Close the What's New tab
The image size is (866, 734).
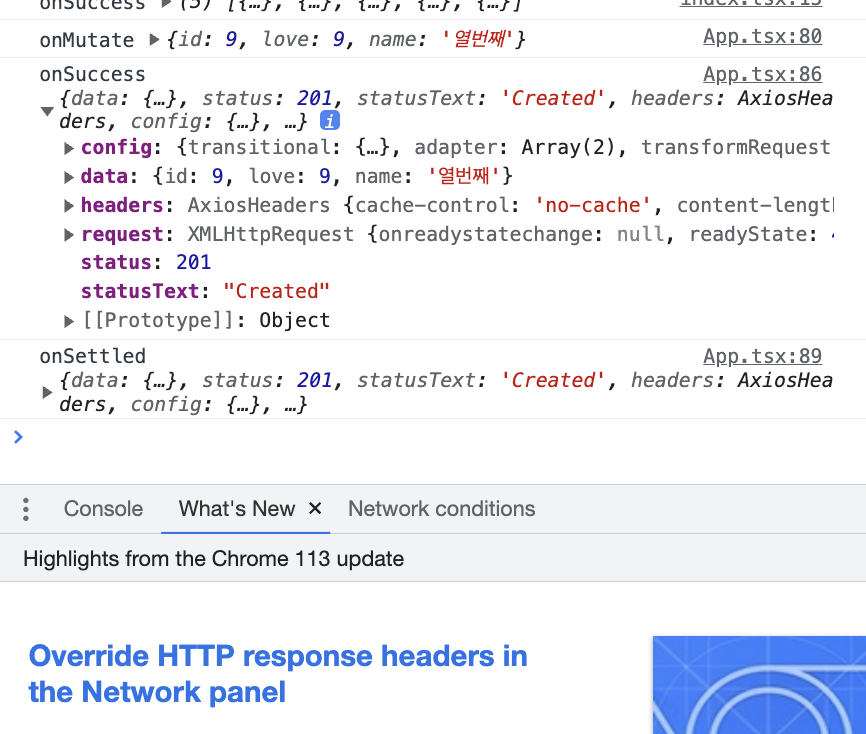(315, 509)
